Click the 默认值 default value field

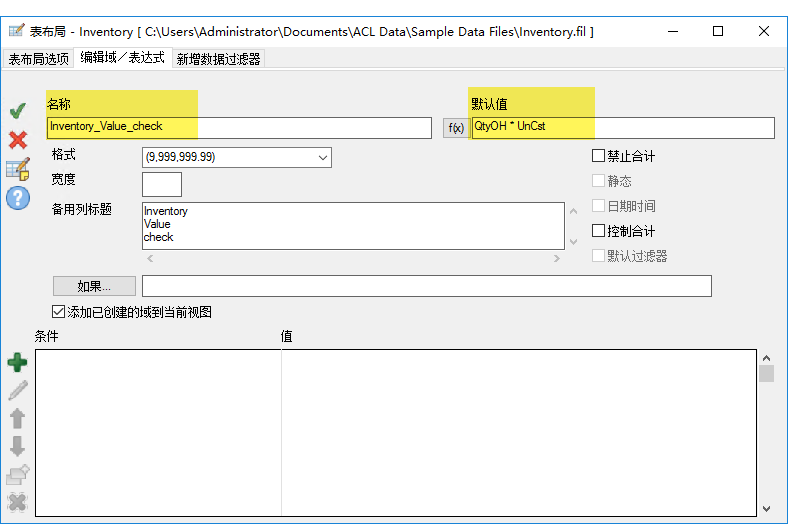click(622, 127)
